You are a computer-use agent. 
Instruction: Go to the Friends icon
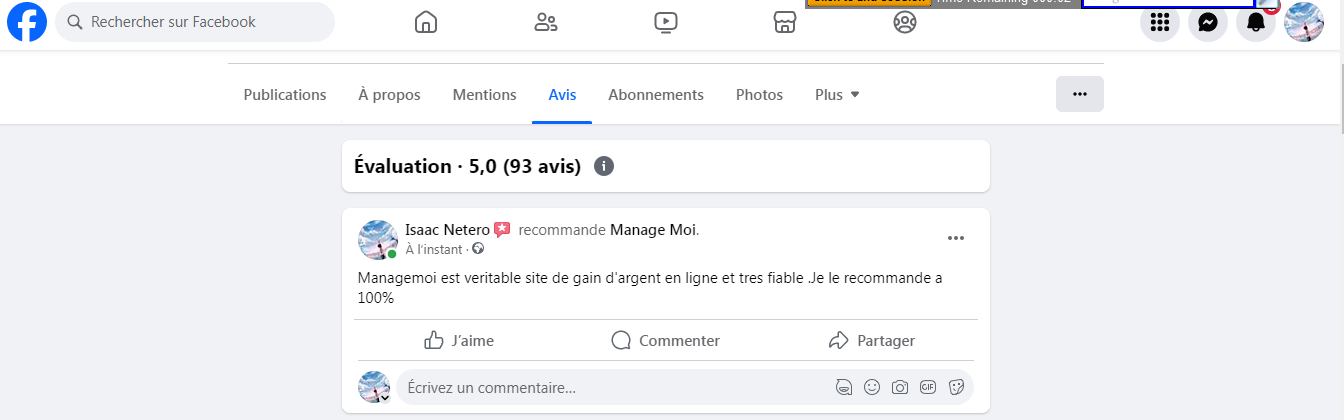(546, 22)
